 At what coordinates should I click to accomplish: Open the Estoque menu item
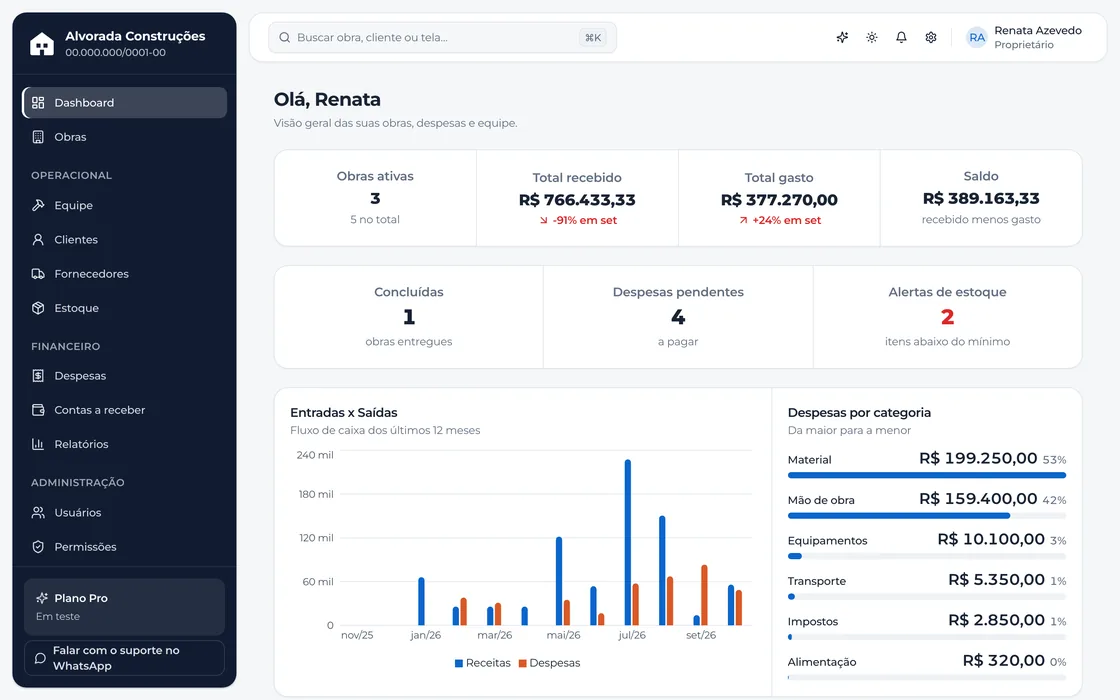(124, 308)
